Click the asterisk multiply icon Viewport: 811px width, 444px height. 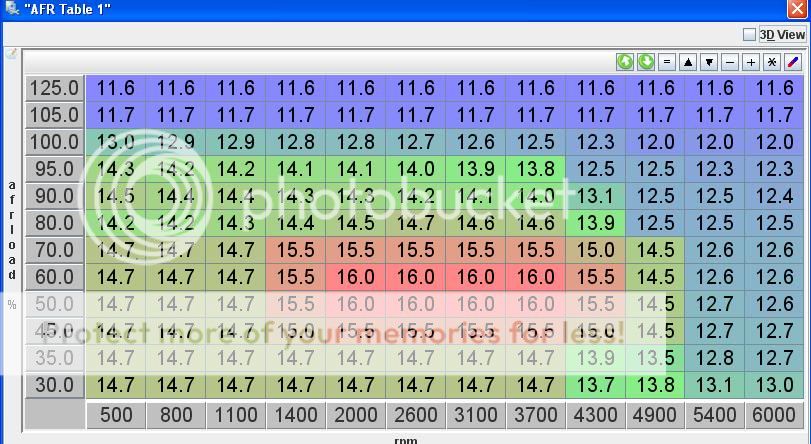[772, 62]
